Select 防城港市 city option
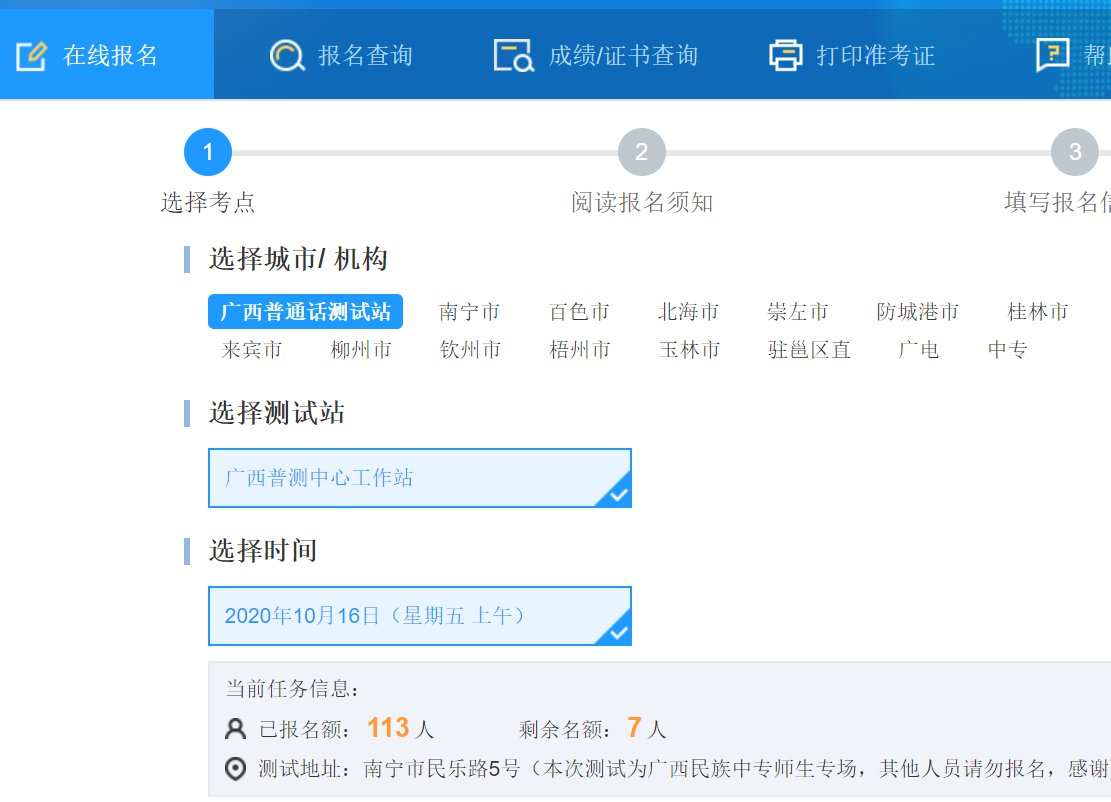 (917, 312)
